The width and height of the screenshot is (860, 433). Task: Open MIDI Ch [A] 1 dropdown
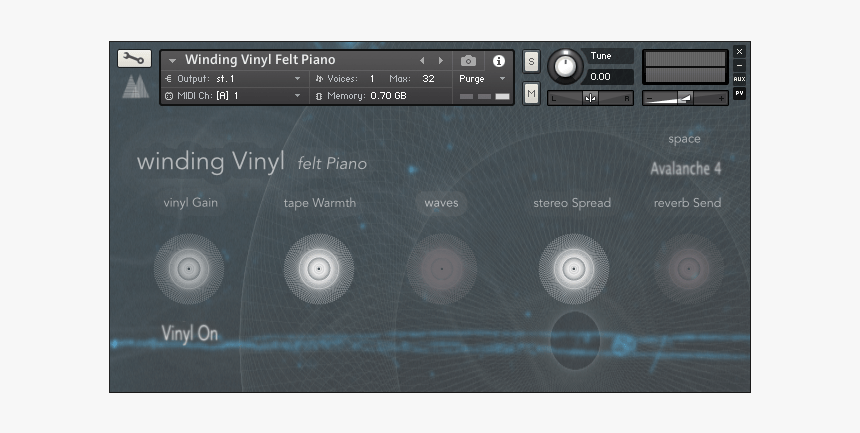tap(235, 95)
